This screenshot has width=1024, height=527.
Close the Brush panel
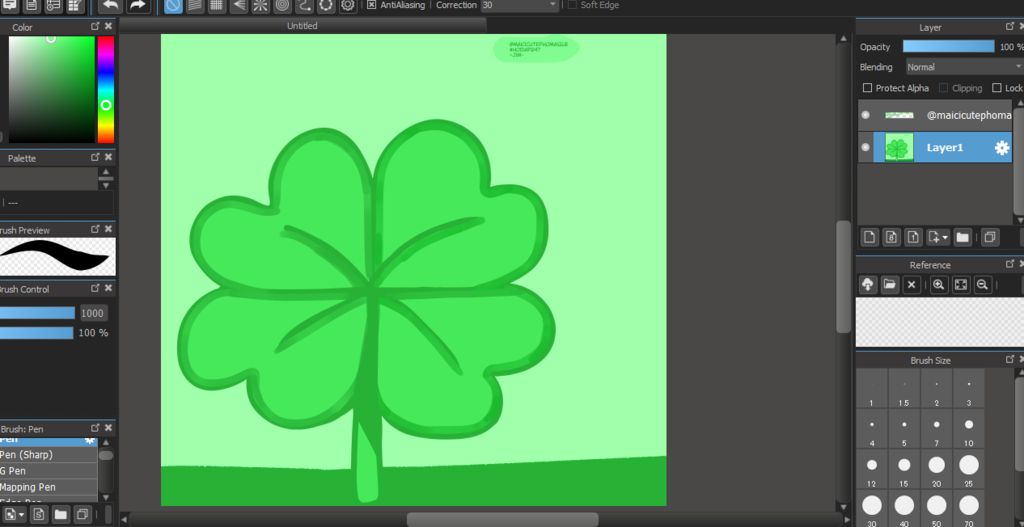108,428
